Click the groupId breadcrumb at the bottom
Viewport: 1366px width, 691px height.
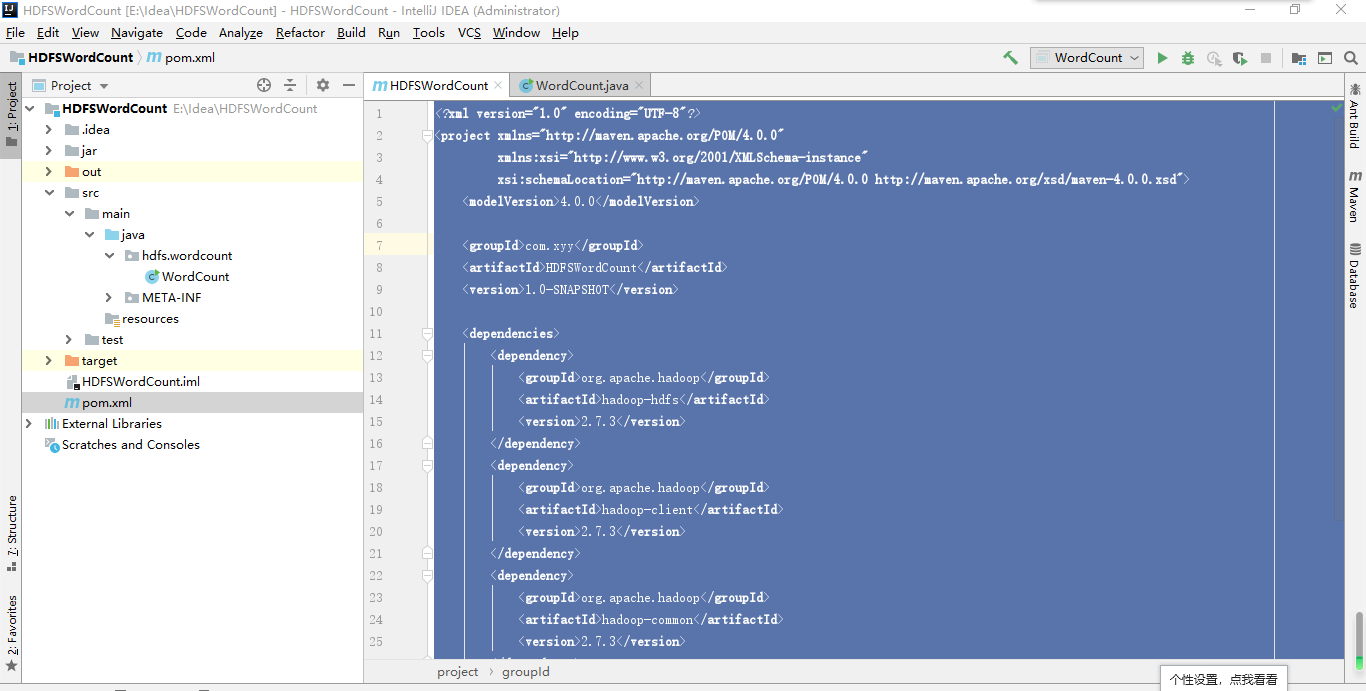coord(525,671)
